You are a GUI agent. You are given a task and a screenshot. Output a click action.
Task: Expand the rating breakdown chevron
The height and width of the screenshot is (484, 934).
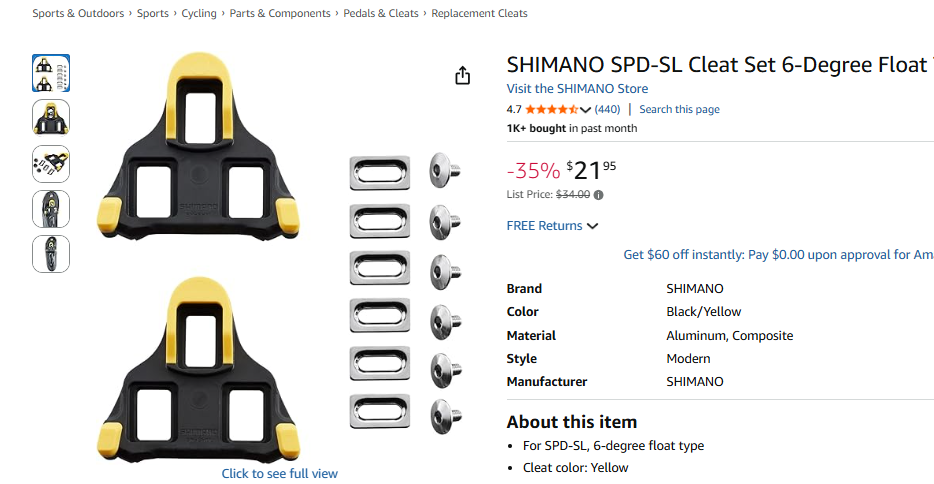click(586, 110)
